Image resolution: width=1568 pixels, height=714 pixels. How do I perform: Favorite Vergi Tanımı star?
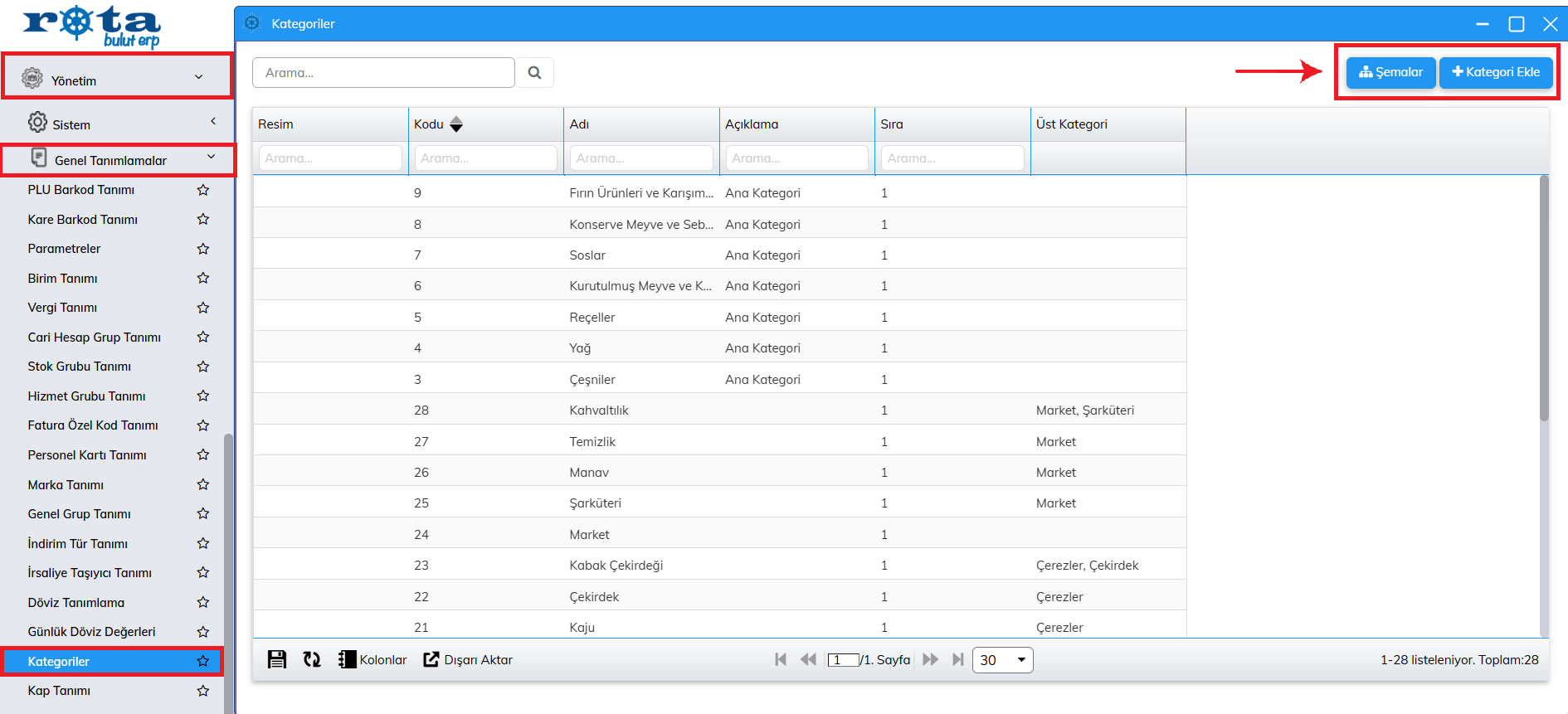pos(203,308)
